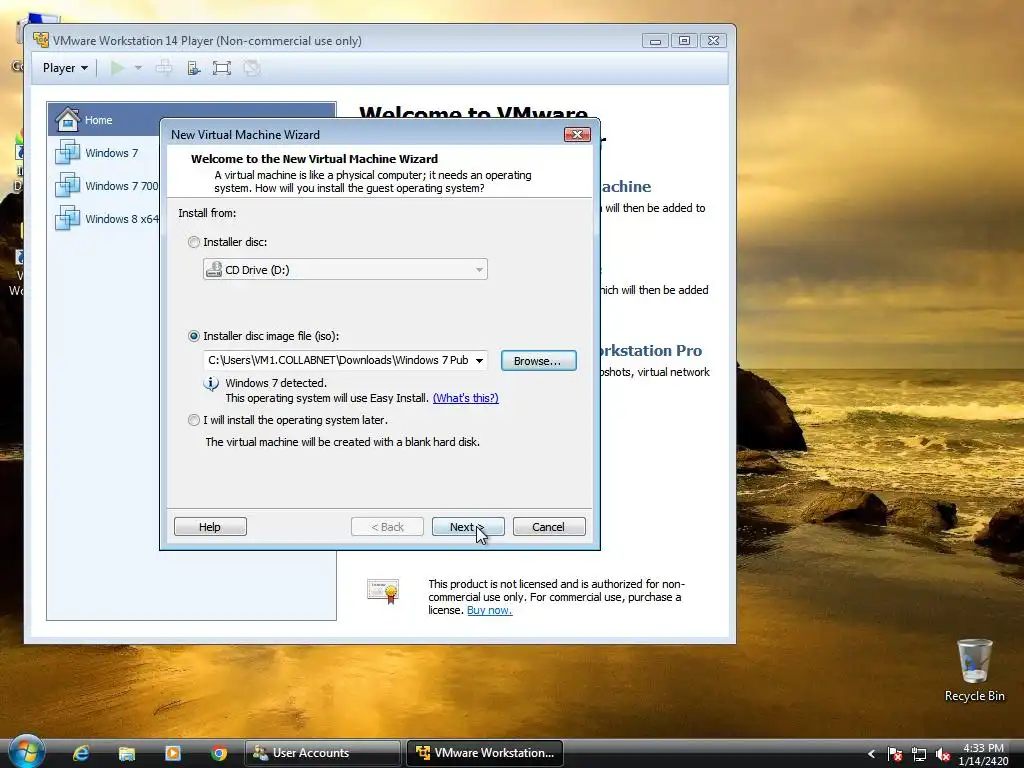Close the New Virtual Machine Wizard dialog
Viewport: 1024px width, 768px height.
577,135
